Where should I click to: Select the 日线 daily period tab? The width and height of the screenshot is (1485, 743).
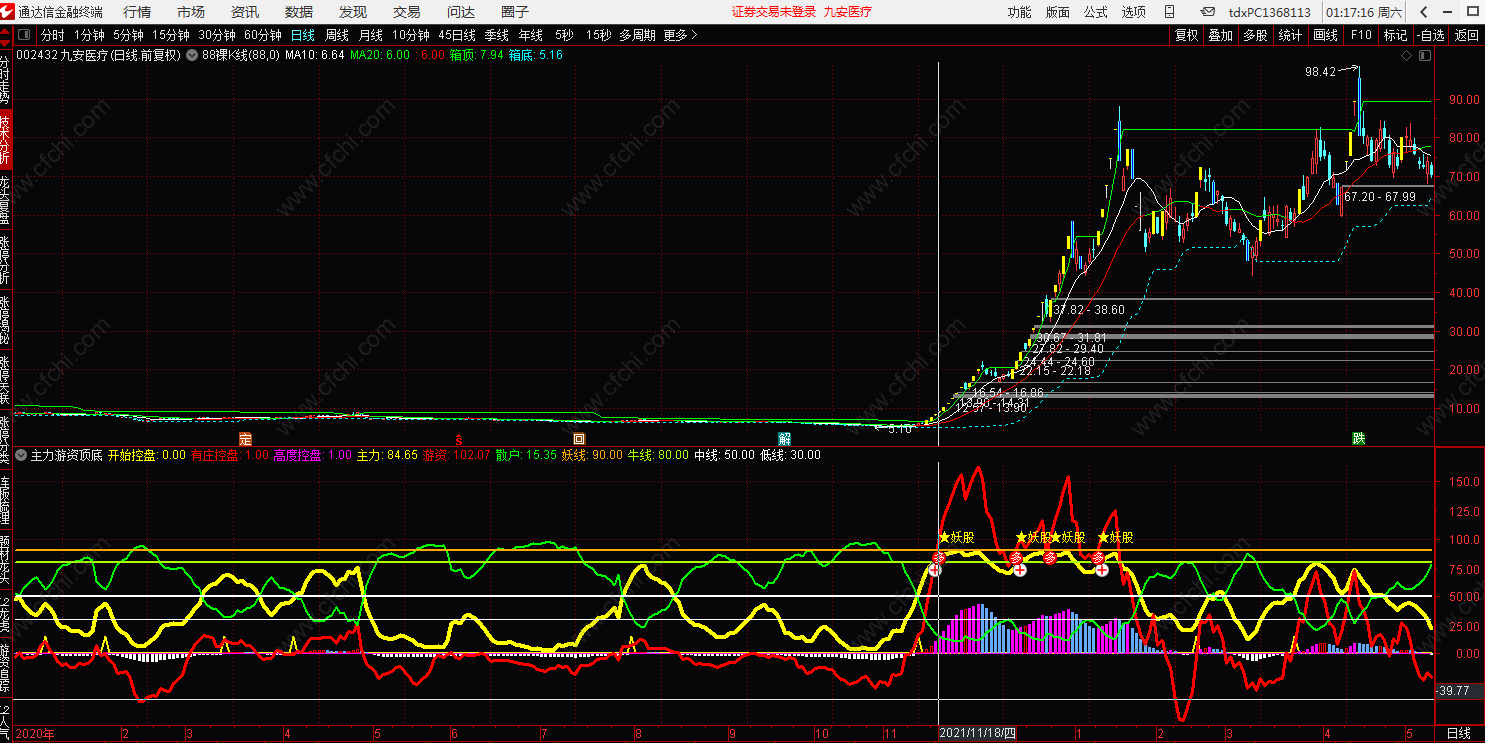tap(302, 35)
